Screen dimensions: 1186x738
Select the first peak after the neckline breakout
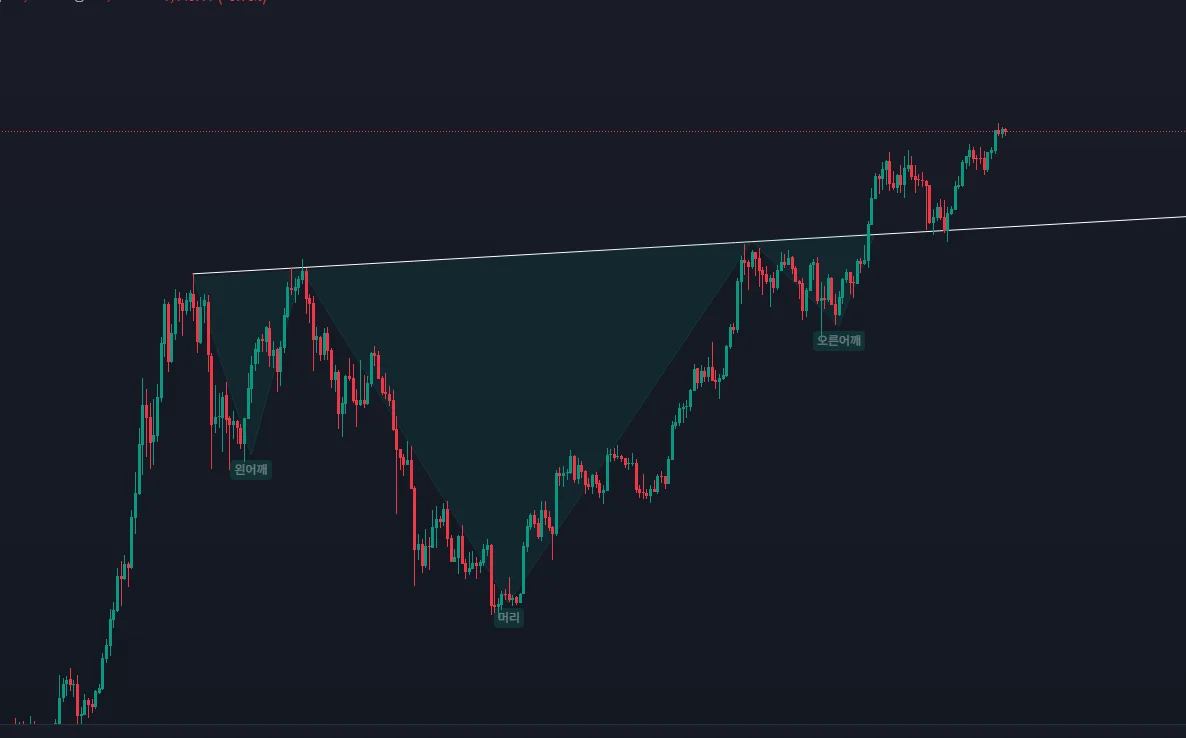pos(888,165)
